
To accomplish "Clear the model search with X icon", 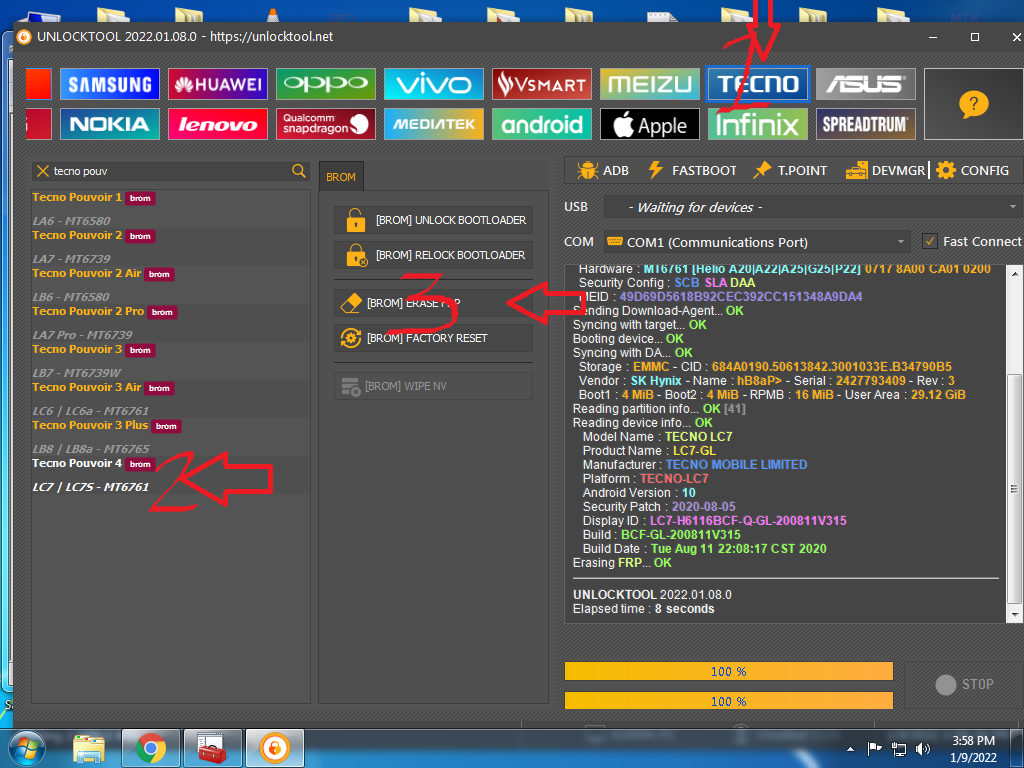I will [x=43, y=171].
